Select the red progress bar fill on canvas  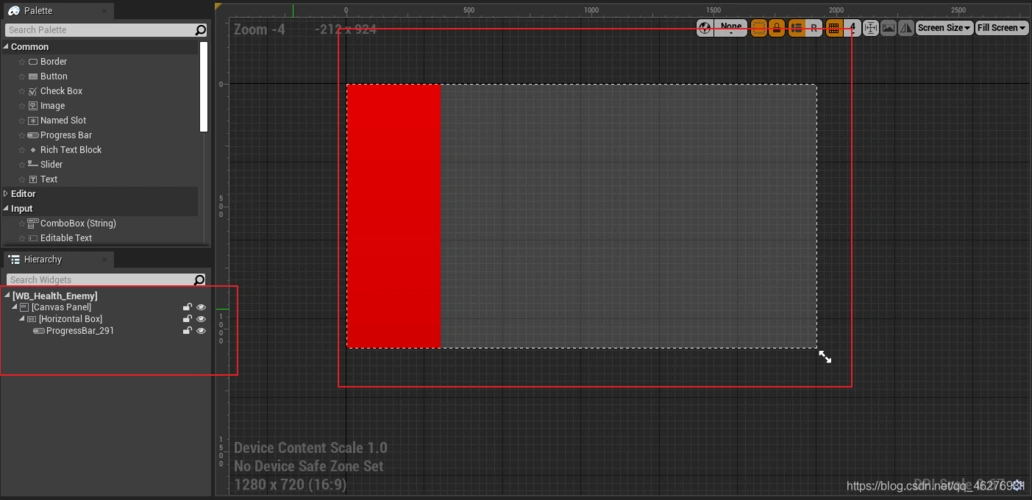pyautogui.click(x=394, y=216)
